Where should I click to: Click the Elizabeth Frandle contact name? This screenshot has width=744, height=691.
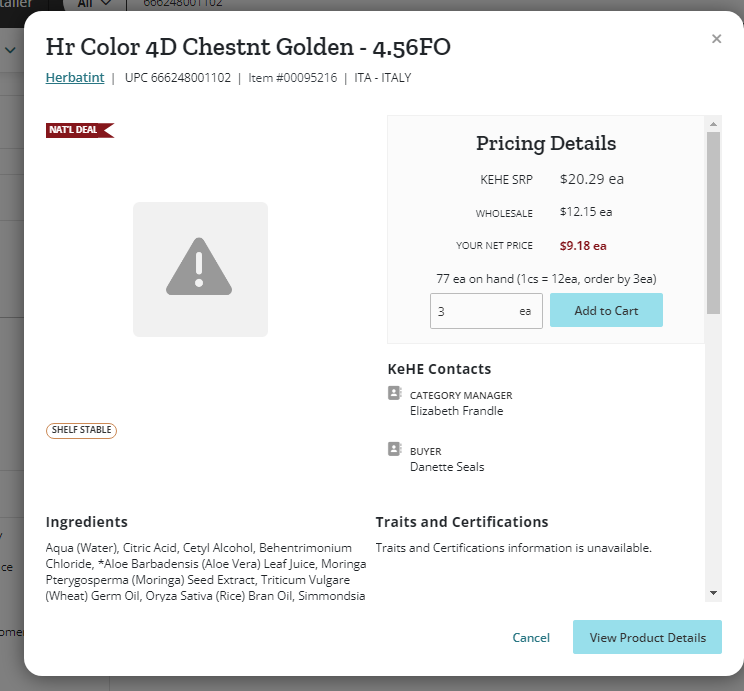tap(456, 411)
